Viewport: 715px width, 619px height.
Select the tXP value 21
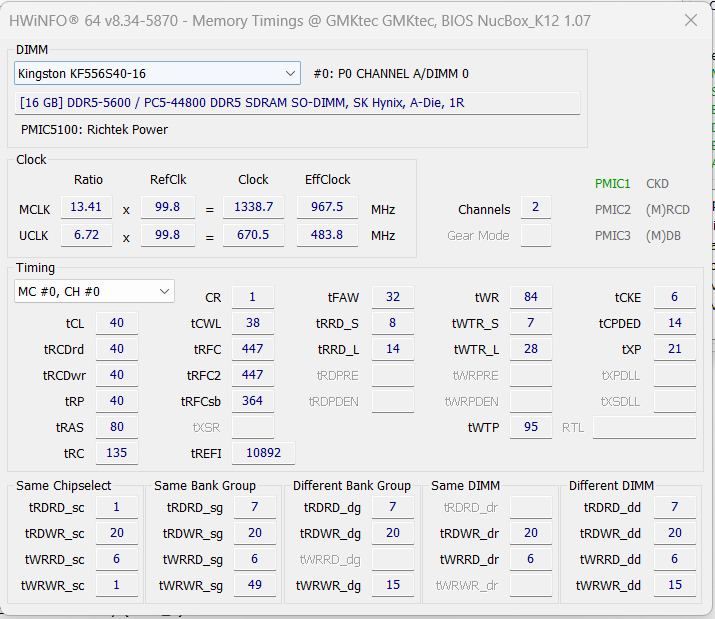tap(675, 349)
